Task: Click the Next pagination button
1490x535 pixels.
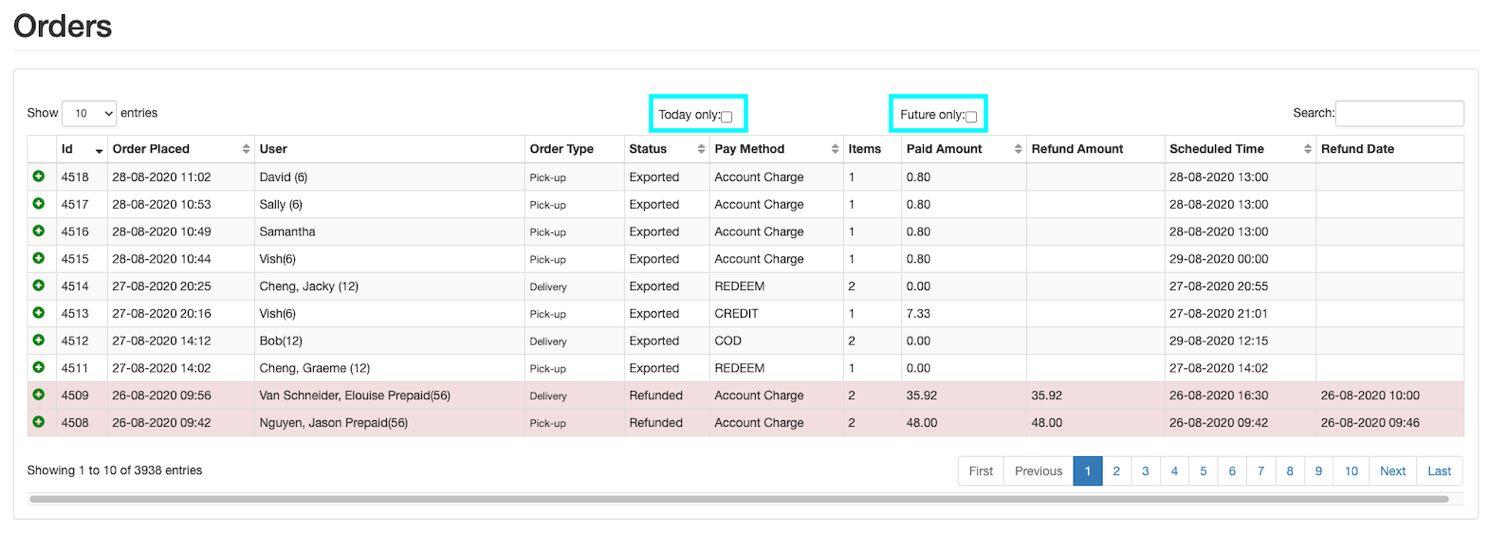Action: pos(1393,471)
